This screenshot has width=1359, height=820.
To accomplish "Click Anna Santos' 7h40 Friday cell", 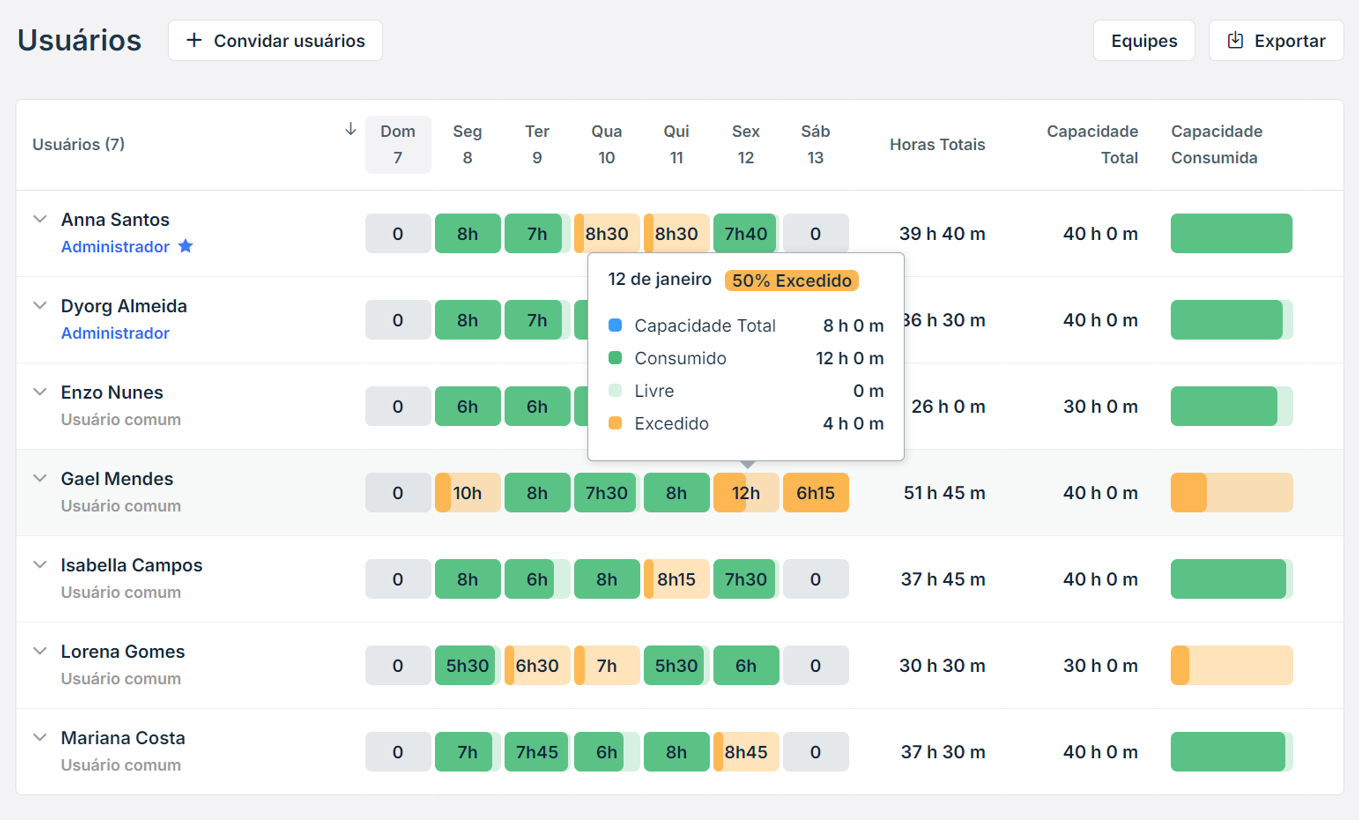I will [x=746, y=233].
